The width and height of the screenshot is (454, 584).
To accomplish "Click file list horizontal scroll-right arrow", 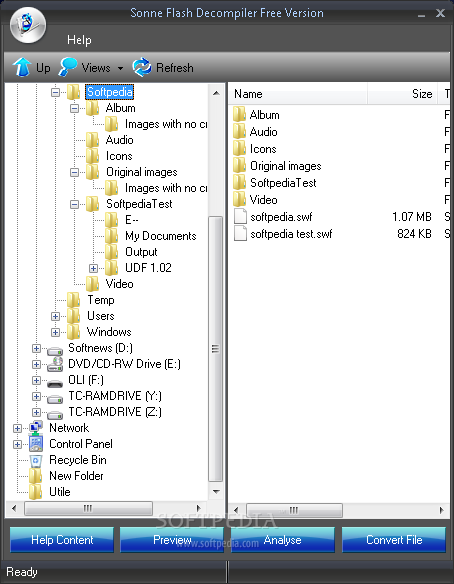I will point(442,510).
